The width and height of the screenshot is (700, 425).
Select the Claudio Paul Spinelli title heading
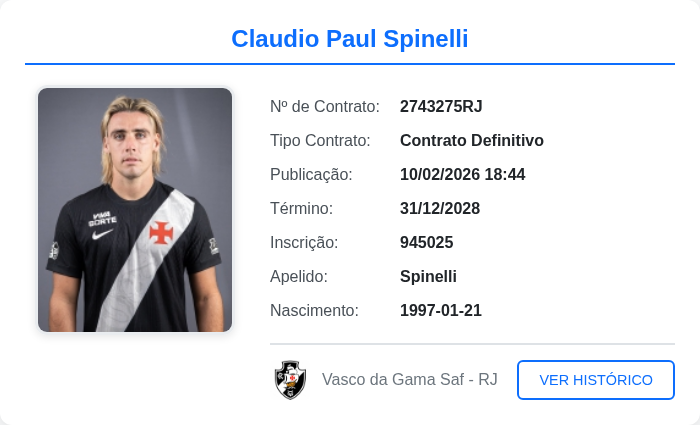[x=350, y=39]
